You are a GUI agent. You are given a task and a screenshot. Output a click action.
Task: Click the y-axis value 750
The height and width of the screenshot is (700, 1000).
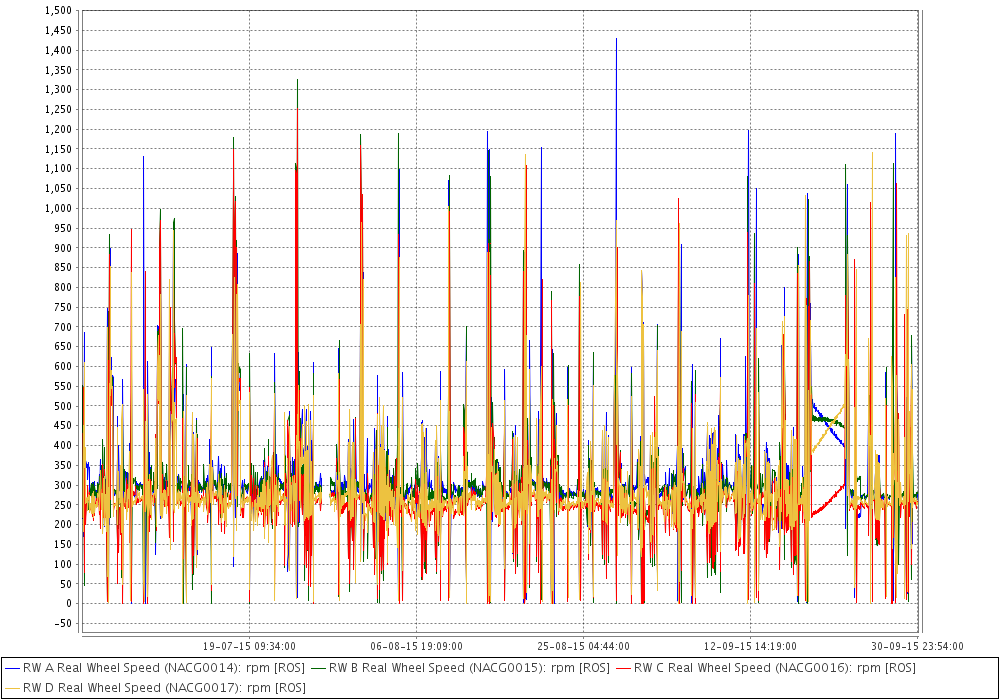coord(62,307)
